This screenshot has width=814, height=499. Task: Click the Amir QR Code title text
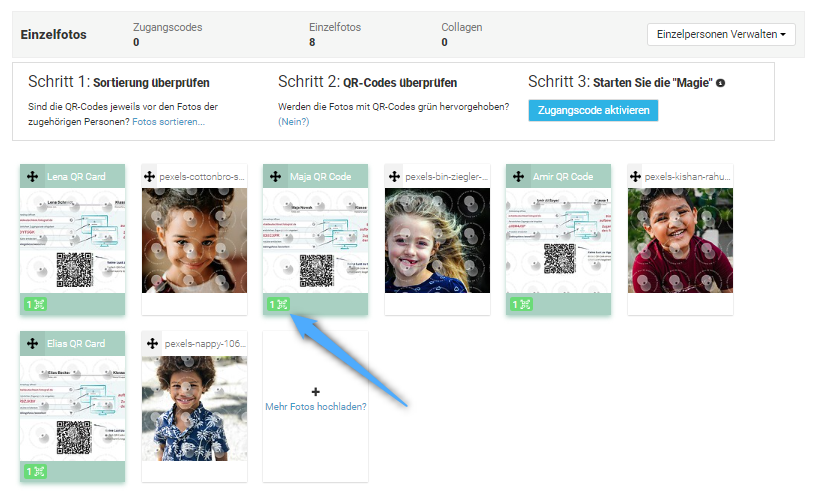point(563,177)
